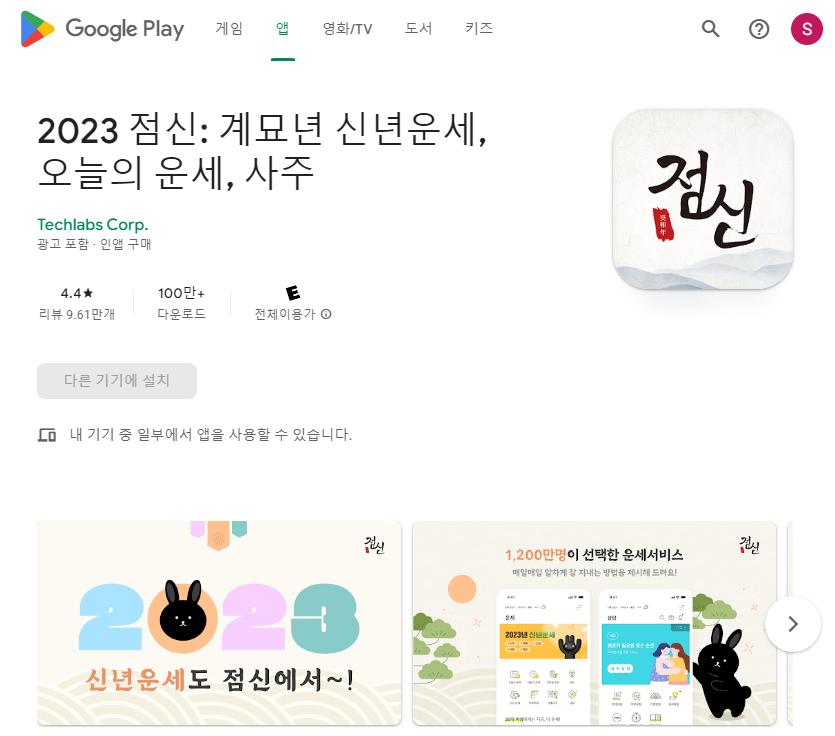Open the 4.4 star rating reviews

tap(77, 304)
